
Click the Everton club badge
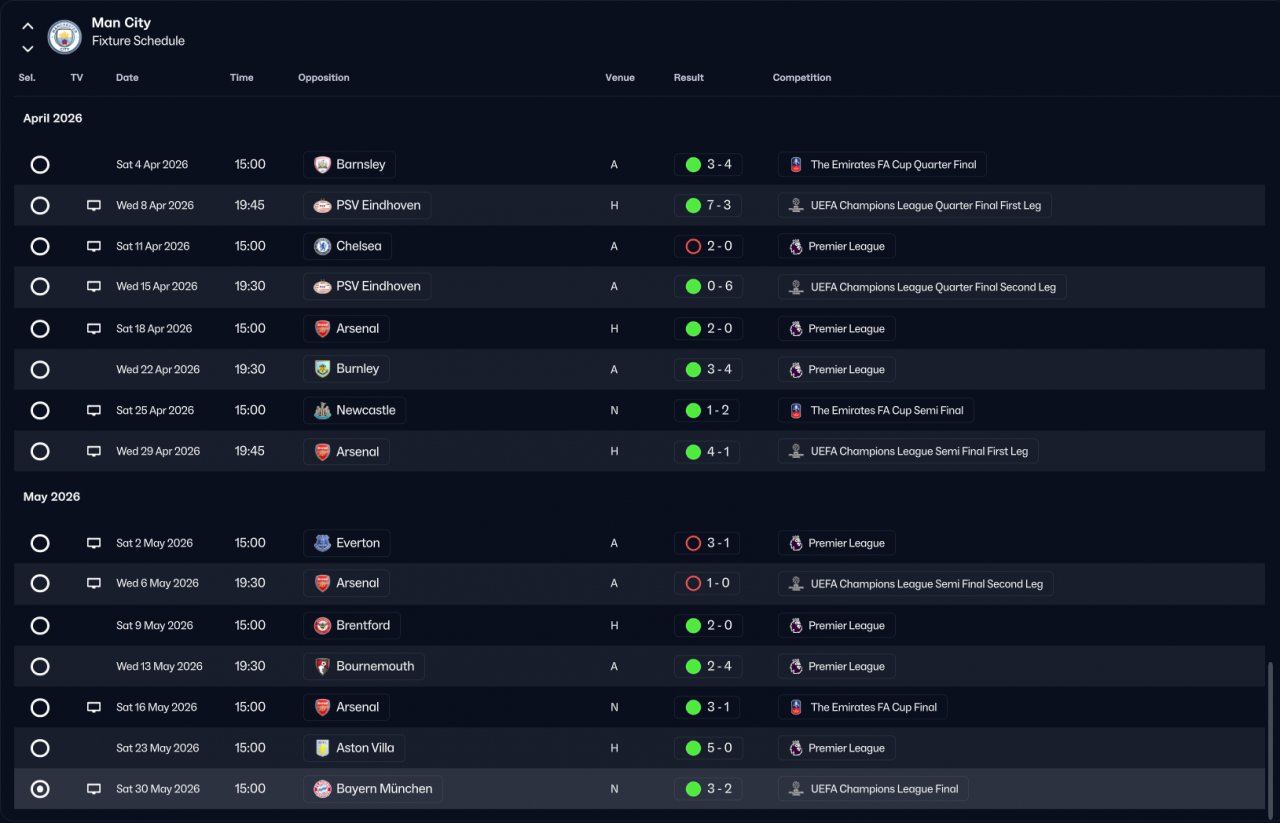322,543
